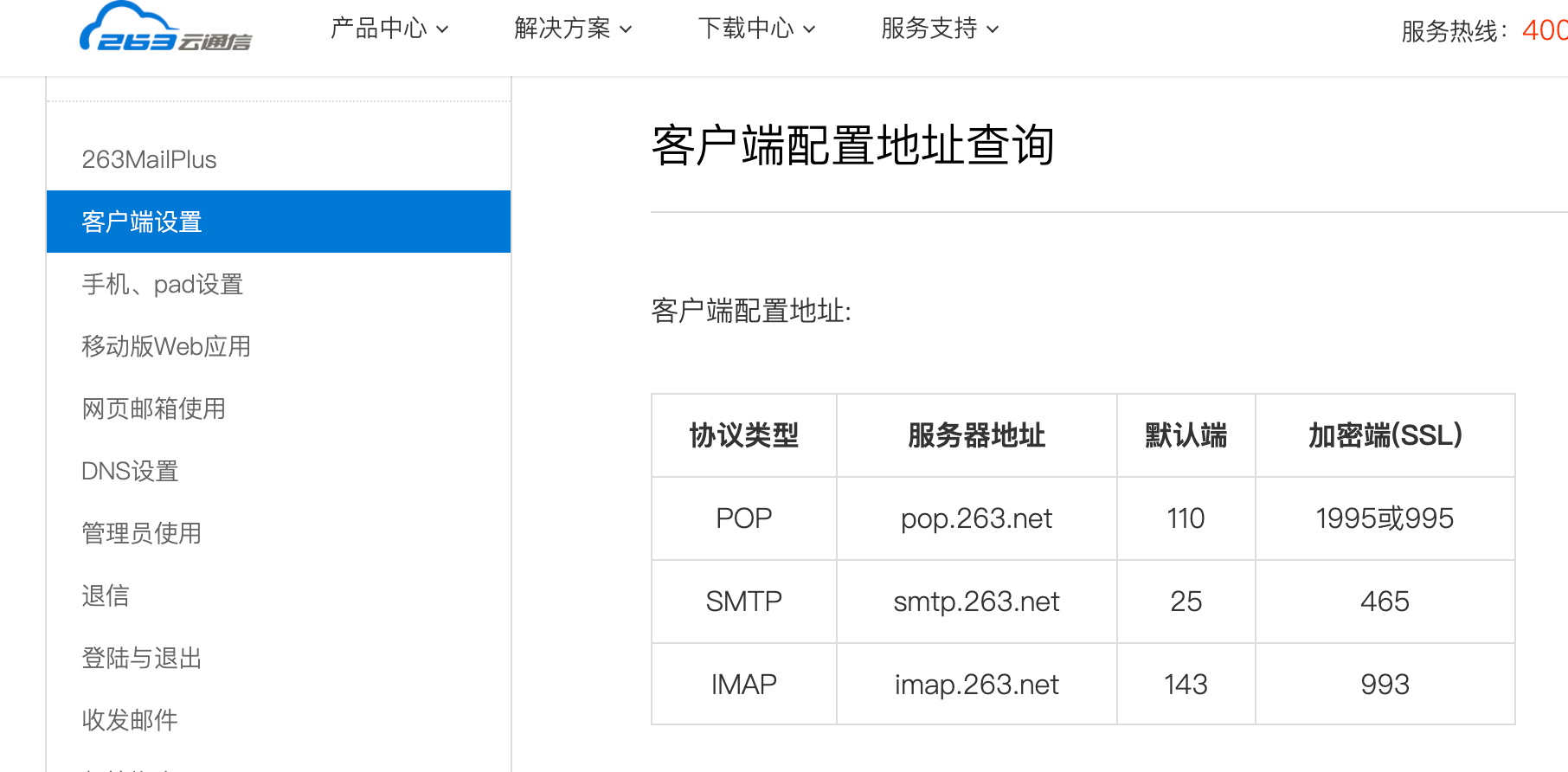Expand the 下载中心 chevron arrow
Viewport: 1568px width, 772px height.
coord(809,29)
